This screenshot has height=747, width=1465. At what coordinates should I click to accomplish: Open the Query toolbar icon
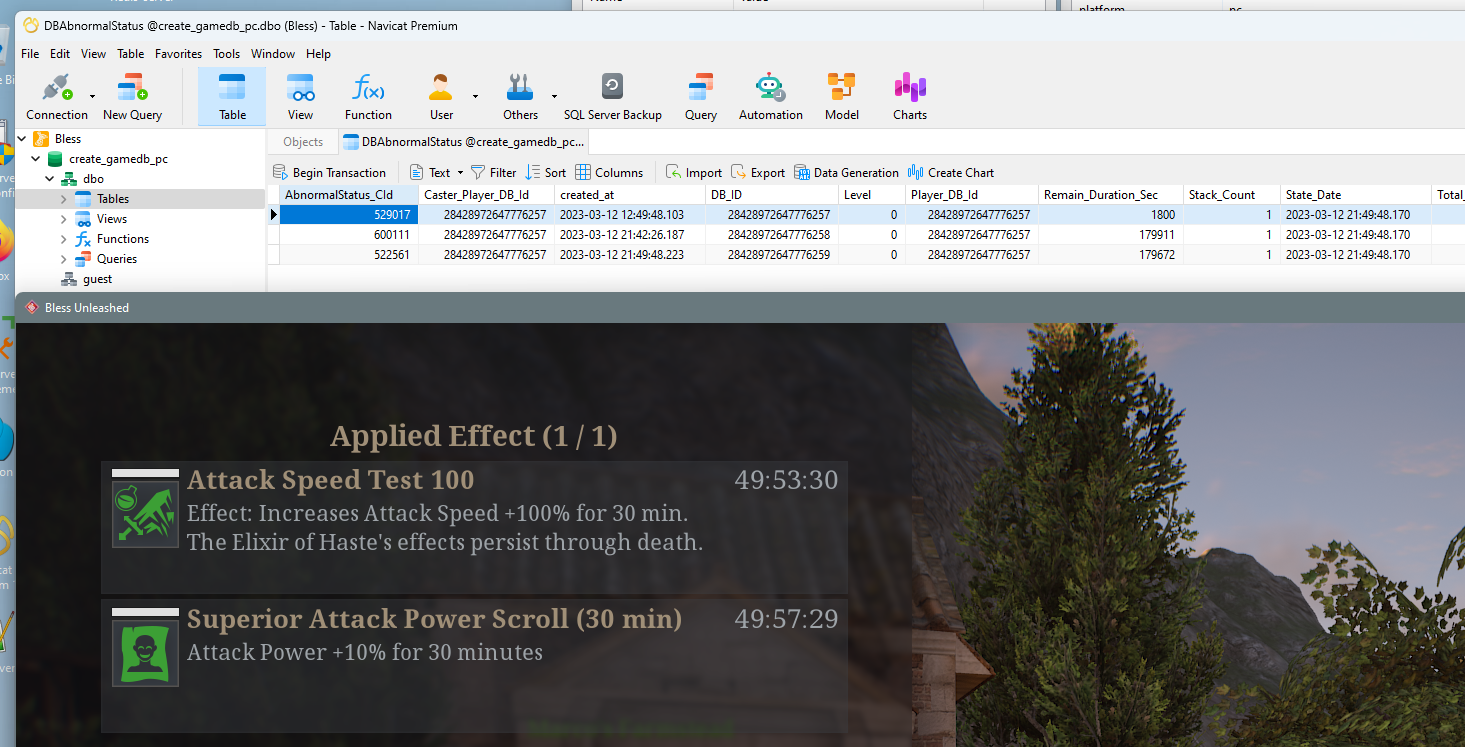701,97
